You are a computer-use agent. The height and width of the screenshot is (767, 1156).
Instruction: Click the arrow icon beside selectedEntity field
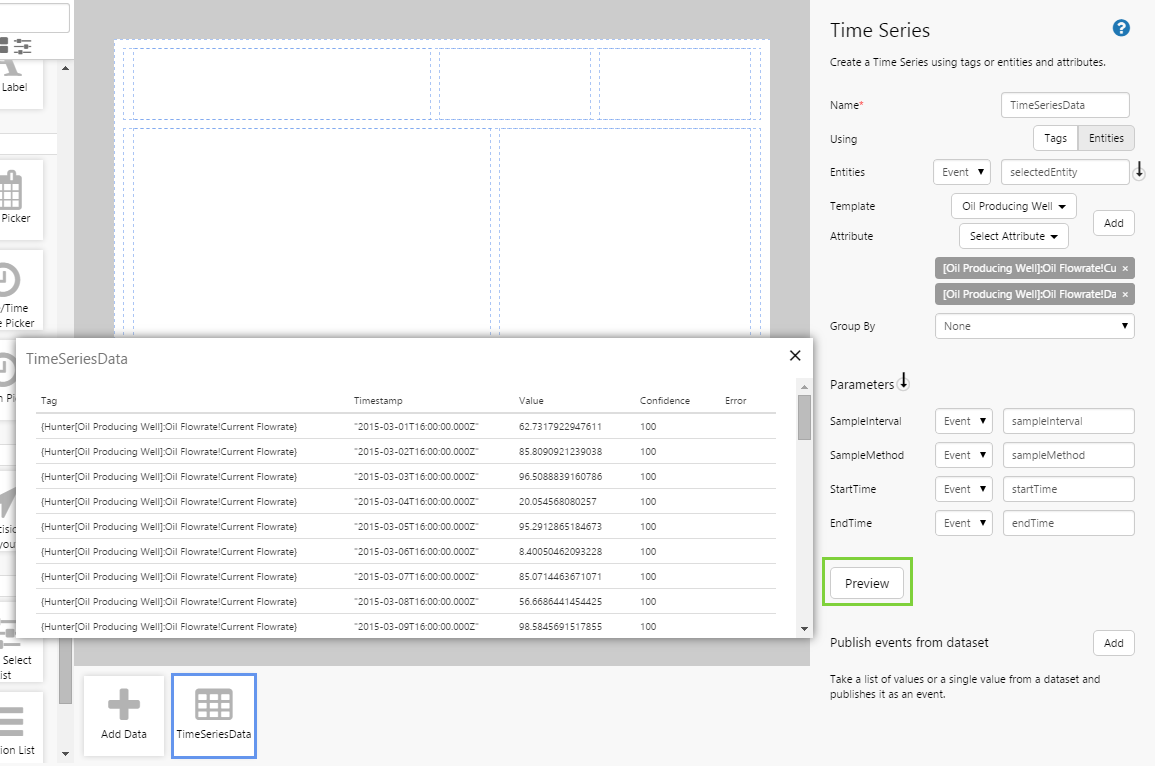1139,172
